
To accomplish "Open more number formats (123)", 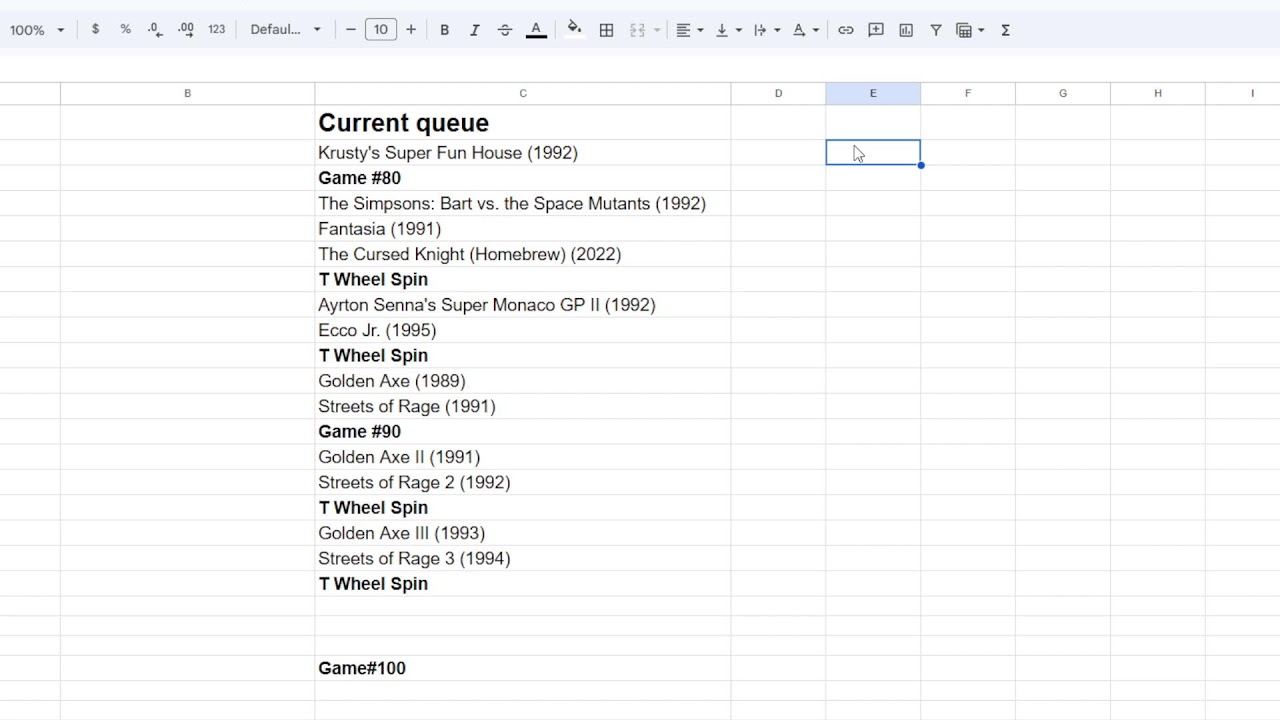I will (216, 30).
